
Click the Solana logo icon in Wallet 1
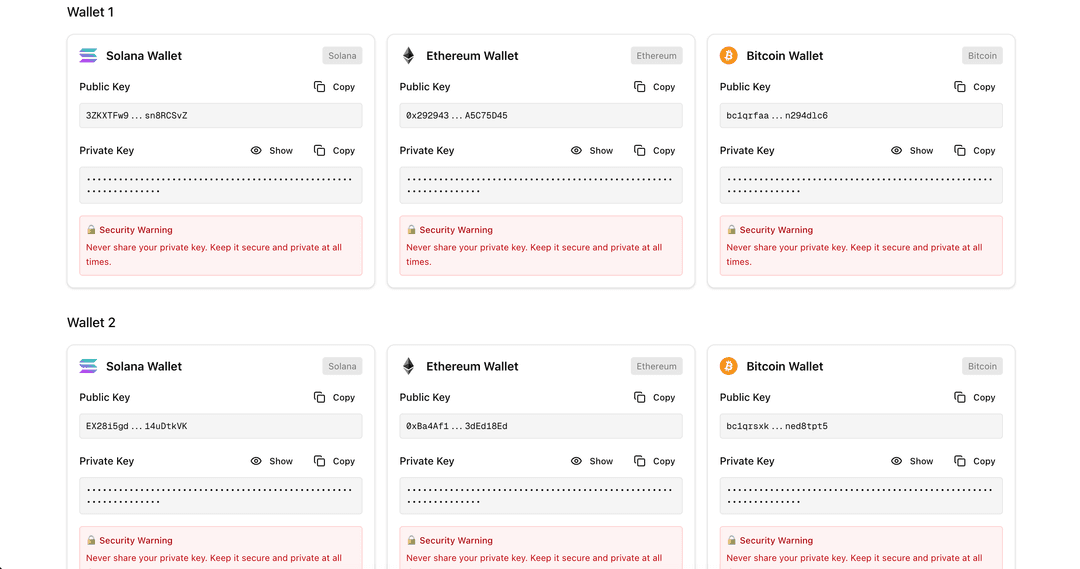(x=88, y=56)
